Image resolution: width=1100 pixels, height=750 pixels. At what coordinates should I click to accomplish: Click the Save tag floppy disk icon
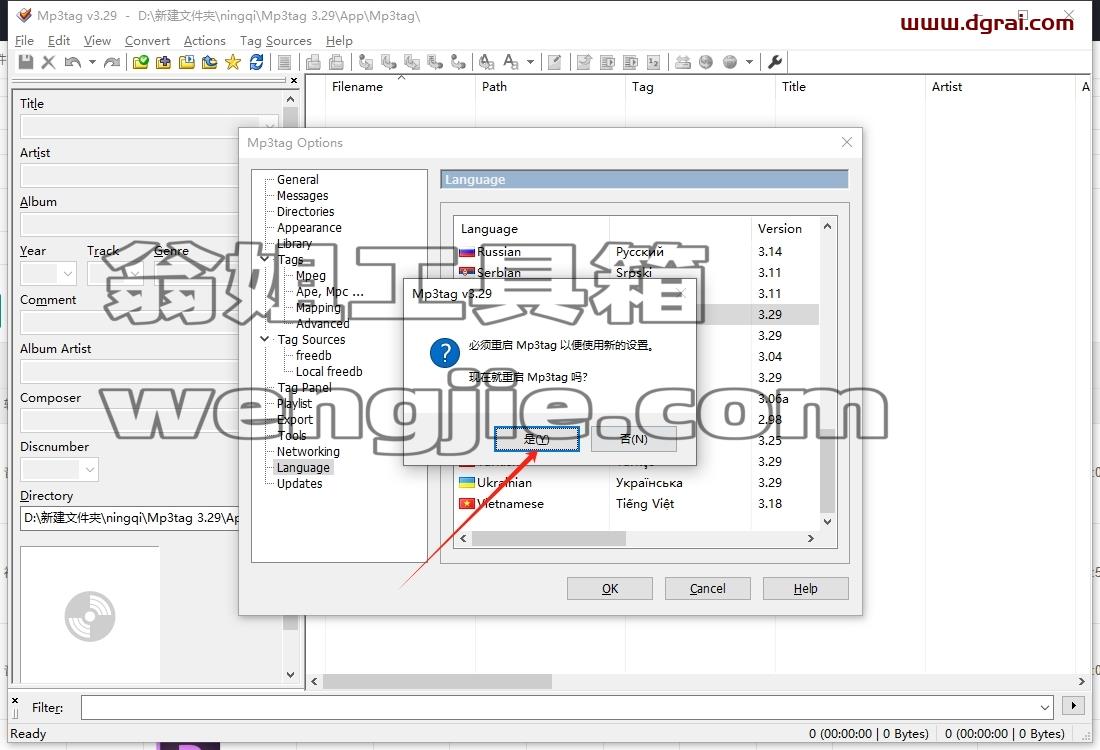click(26, 62)
